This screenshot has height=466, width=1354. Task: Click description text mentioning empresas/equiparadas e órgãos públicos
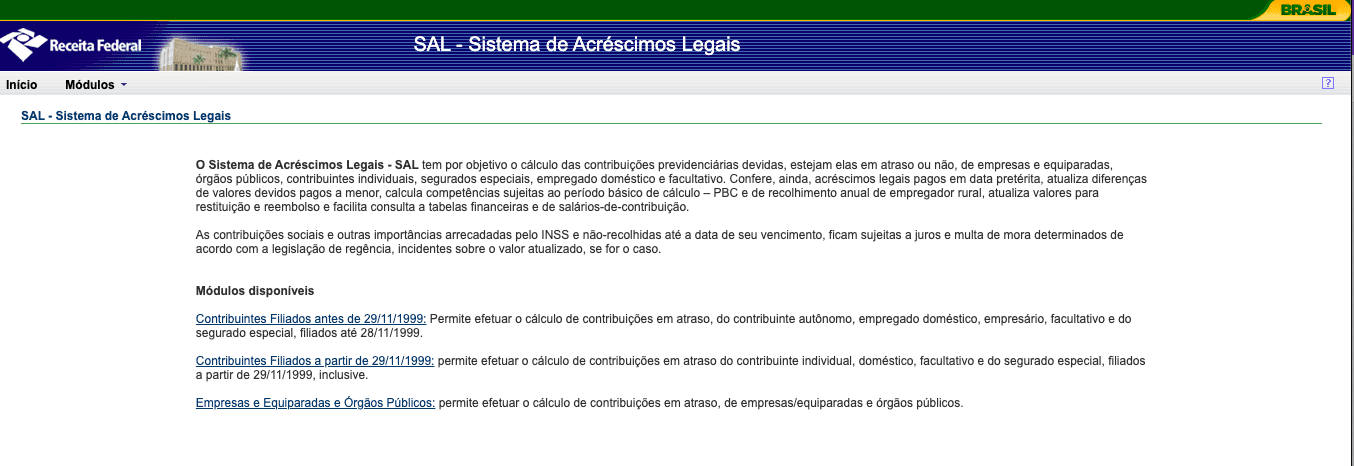click(700, 403)
